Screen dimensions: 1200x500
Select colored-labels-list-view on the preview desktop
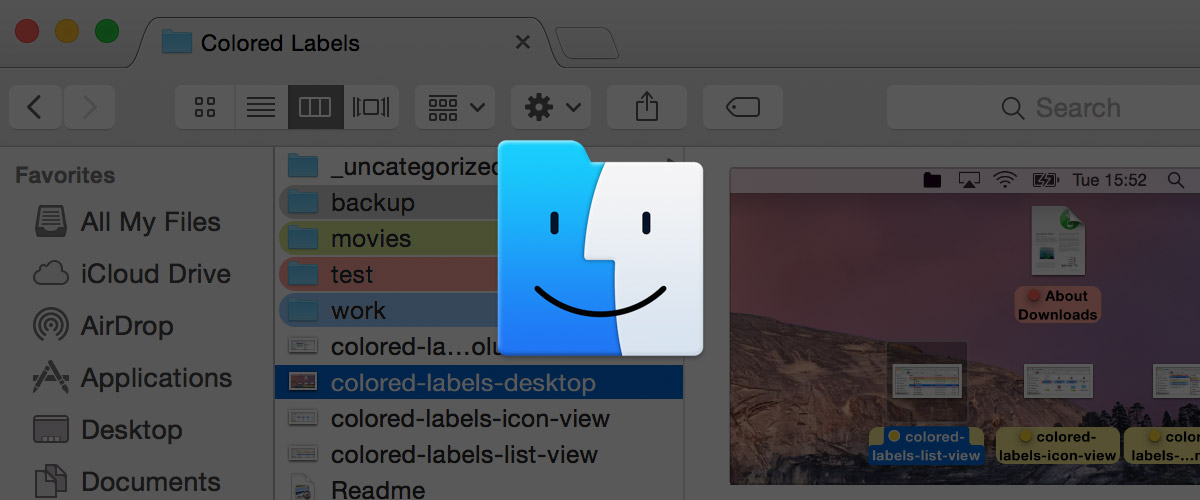click(x=926, y=405)
